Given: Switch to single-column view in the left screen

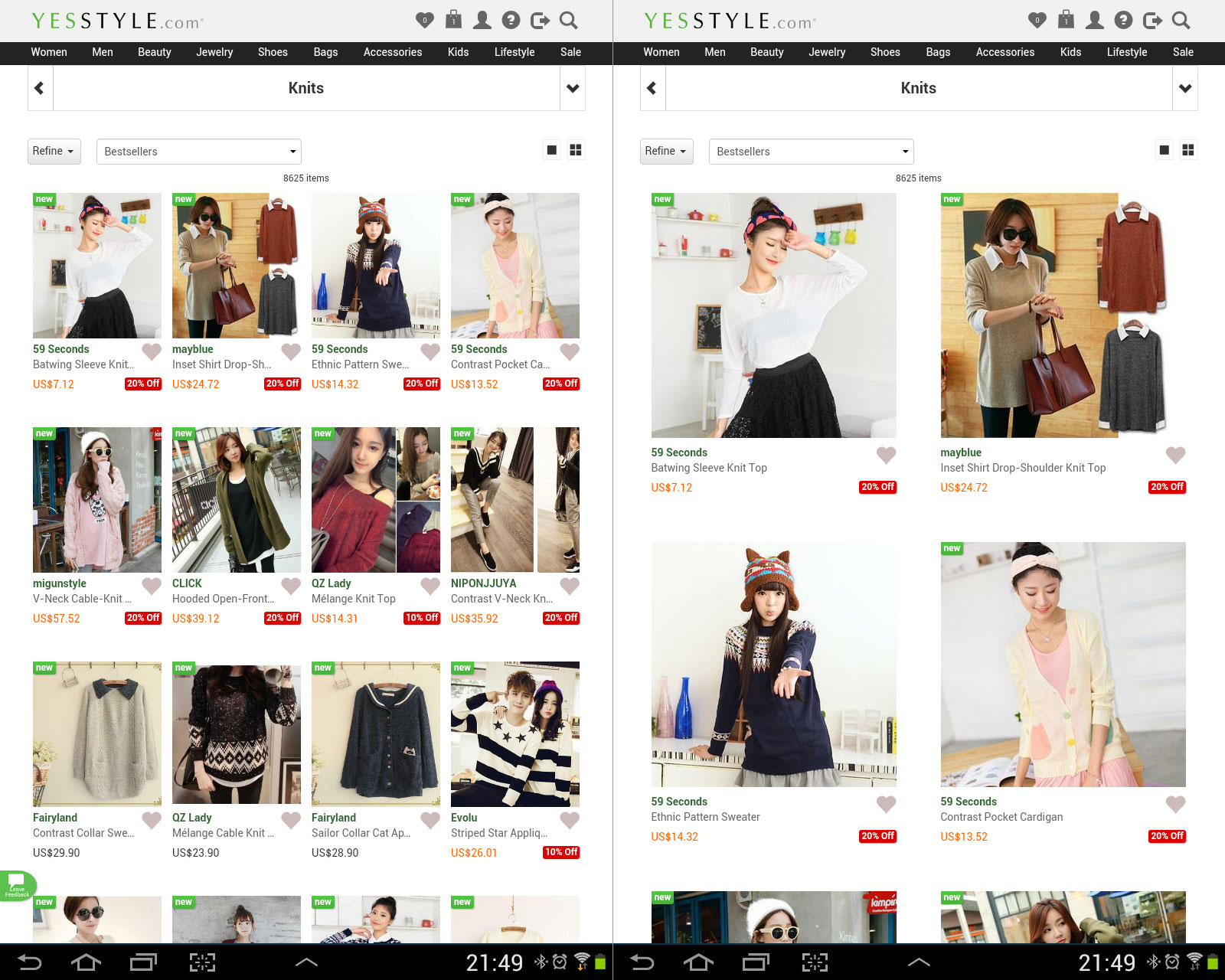Looking at the screenshot, I should click(x=551, y=150).
